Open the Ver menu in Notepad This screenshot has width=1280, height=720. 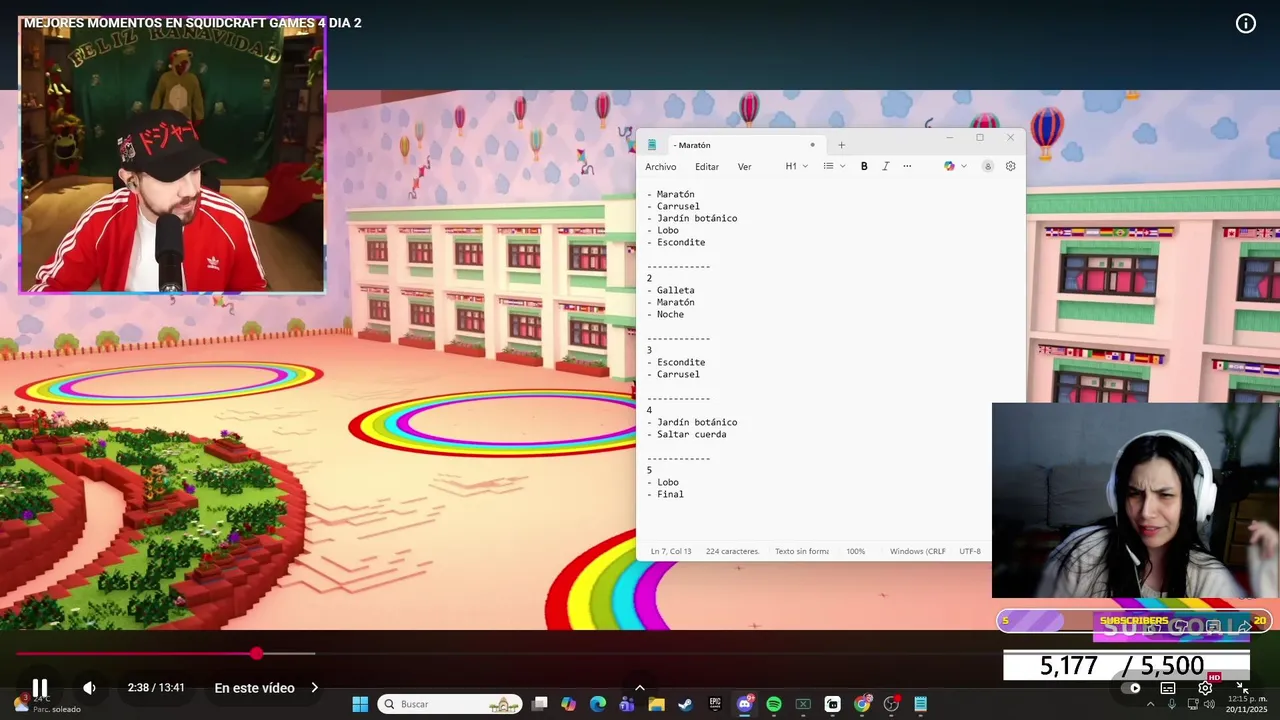(x=745, y=167)
